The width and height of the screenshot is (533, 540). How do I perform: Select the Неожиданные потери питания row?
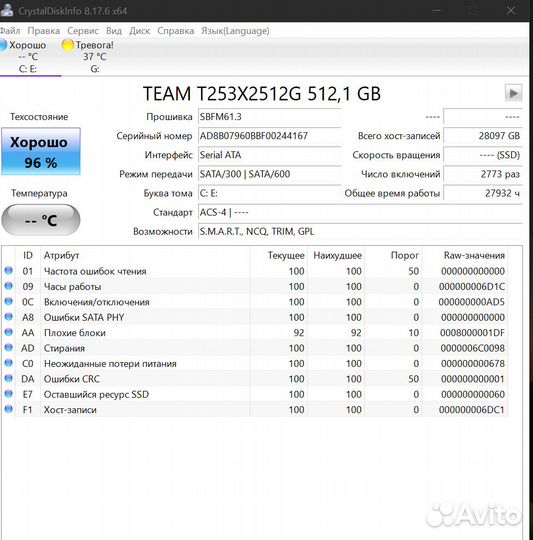coord(256,363)
